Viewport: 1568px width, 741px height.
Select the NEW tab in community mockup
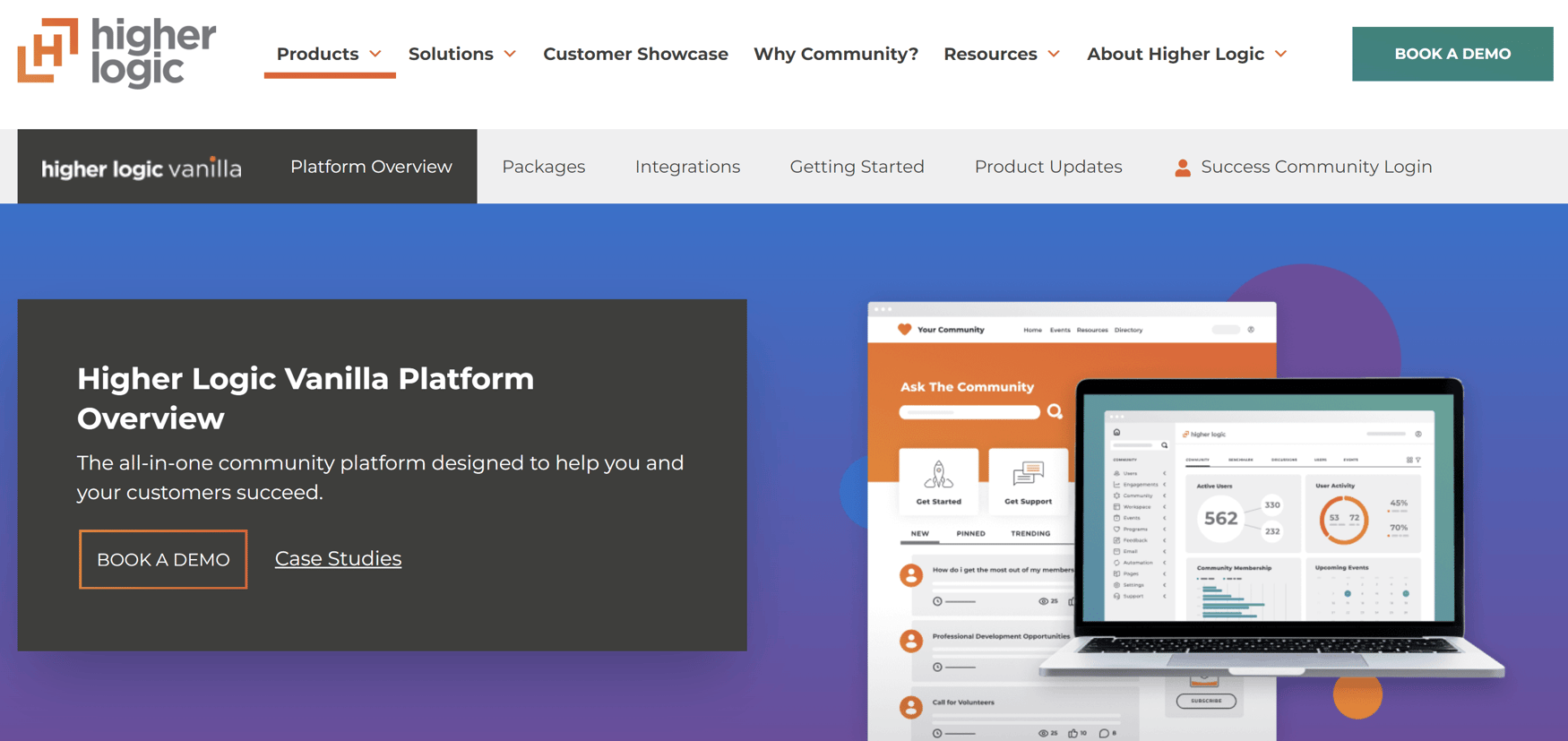coord(920,533)
